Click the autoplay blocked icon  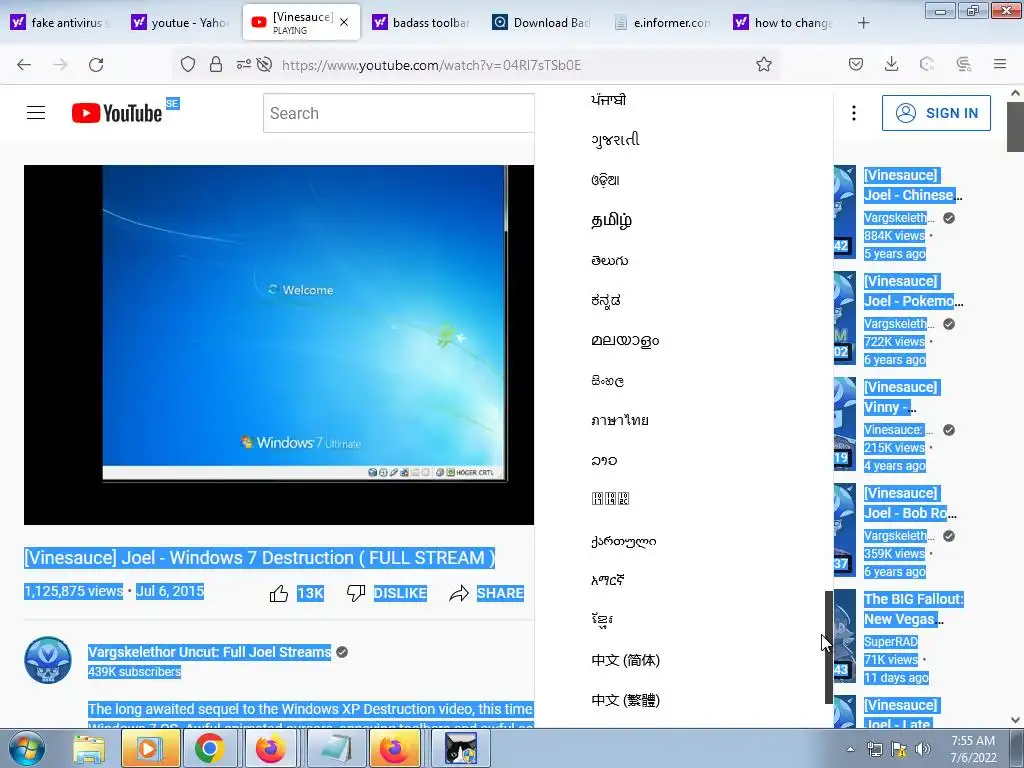click(x=264, y=65)
